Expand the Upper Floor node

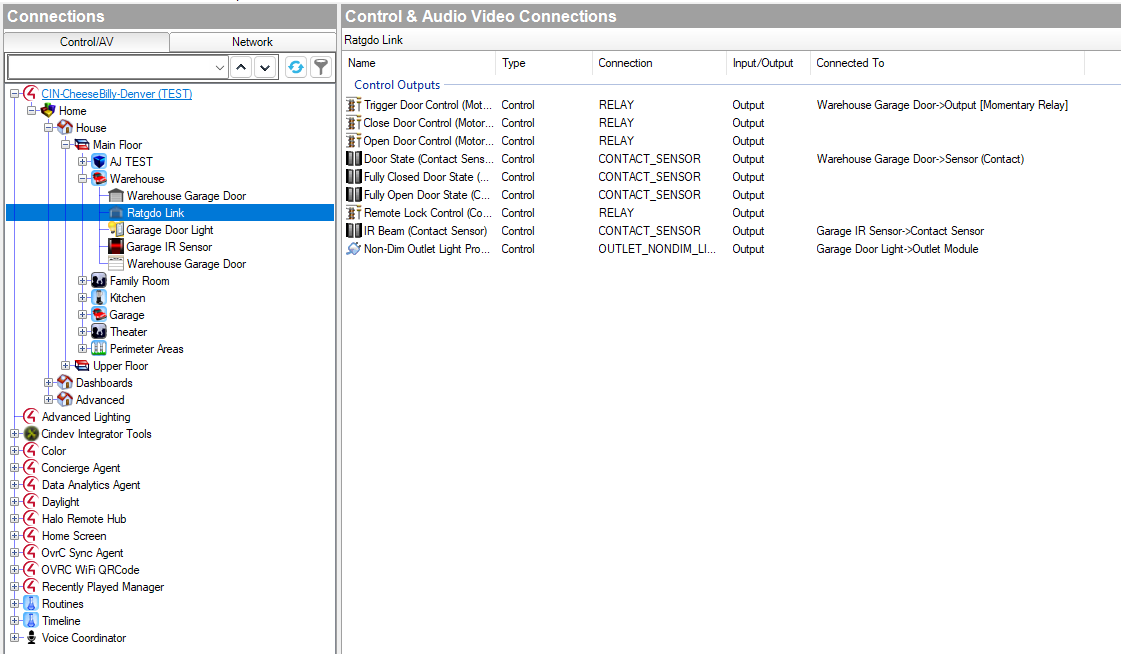click(x=66, y=366)
